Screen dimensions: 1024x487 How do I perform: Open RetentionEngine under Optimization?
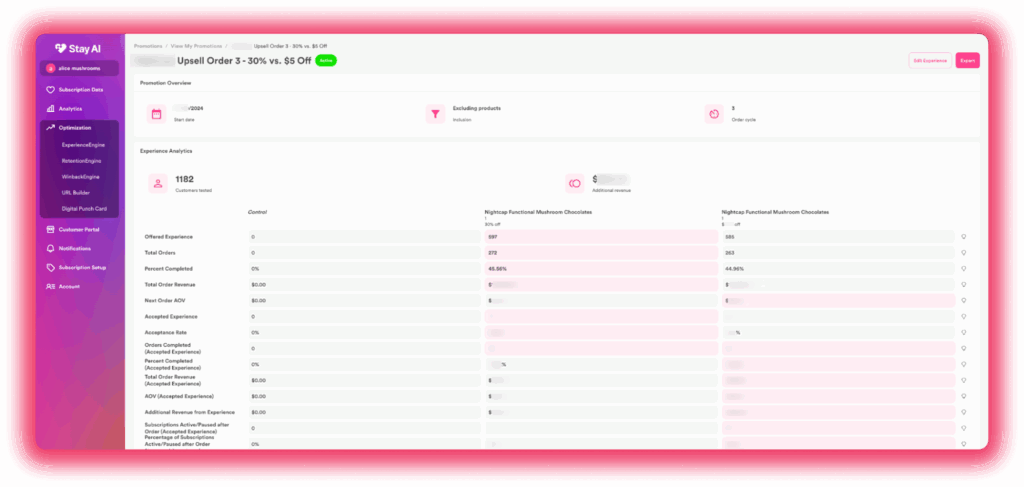click(82, 161)
